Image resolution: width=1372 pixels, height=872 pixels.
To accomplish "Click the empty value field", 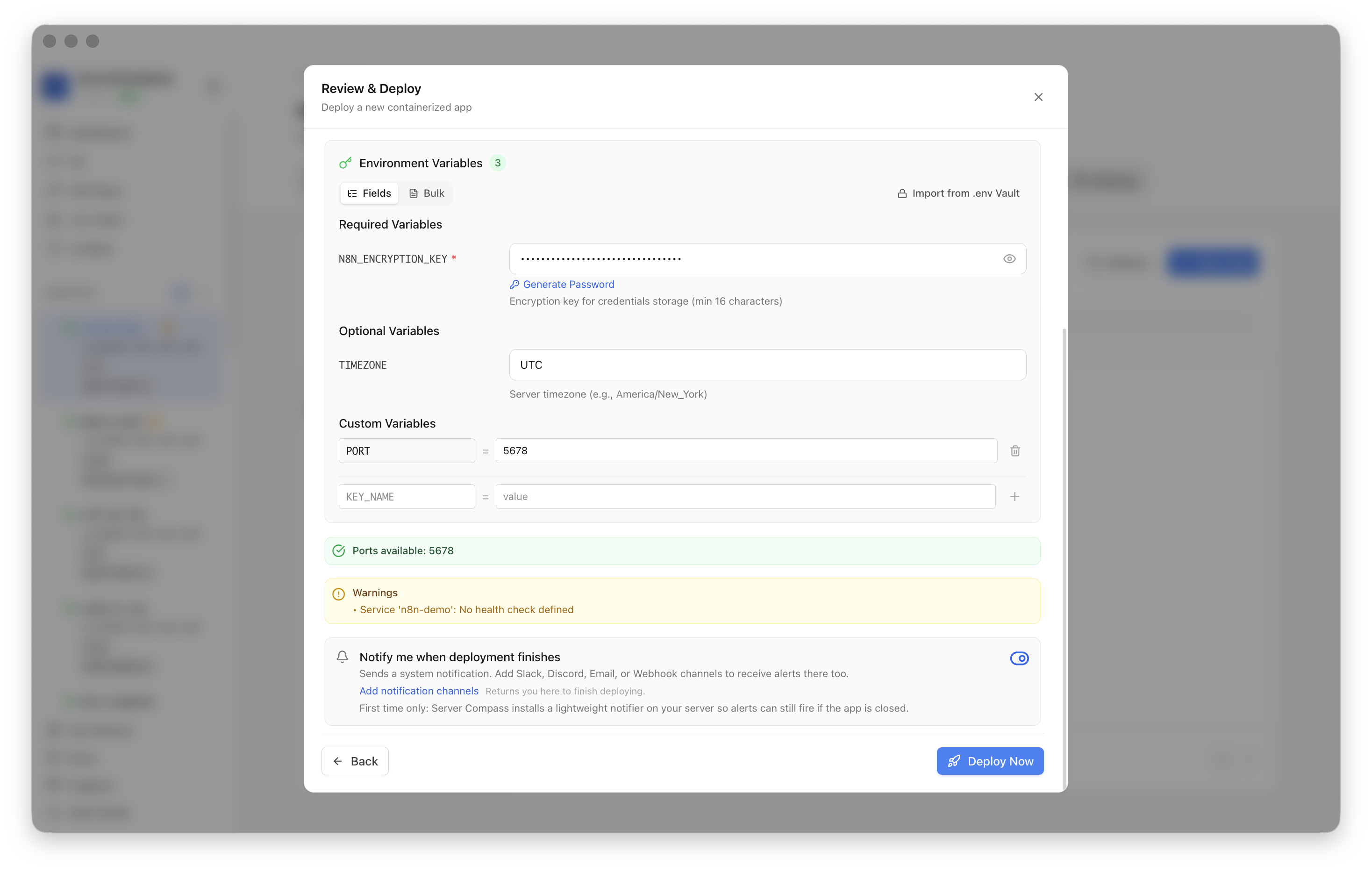I will tap(745, 496).
